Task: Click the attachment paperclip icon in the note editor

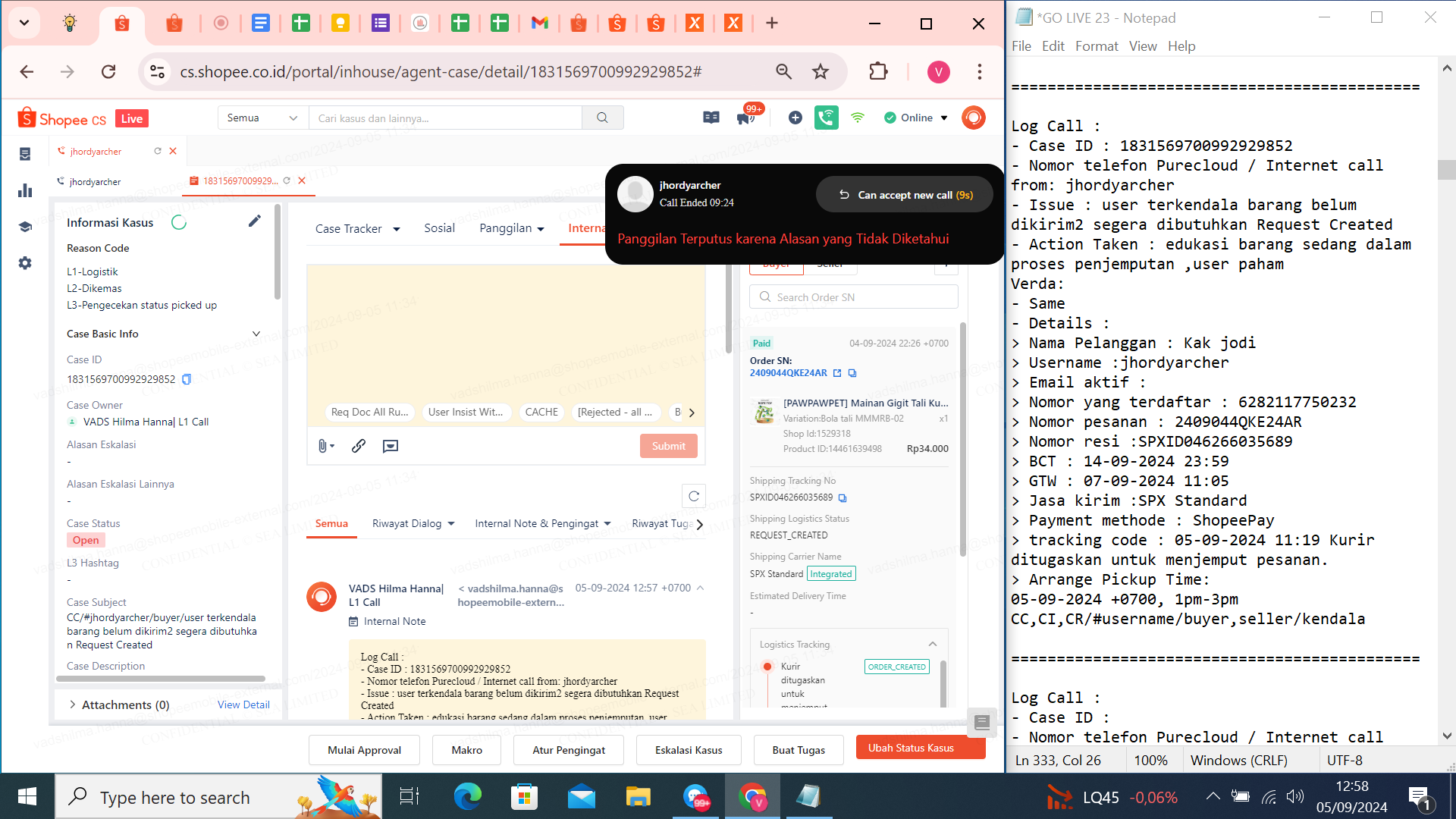Action: click(x=323, y=446)
